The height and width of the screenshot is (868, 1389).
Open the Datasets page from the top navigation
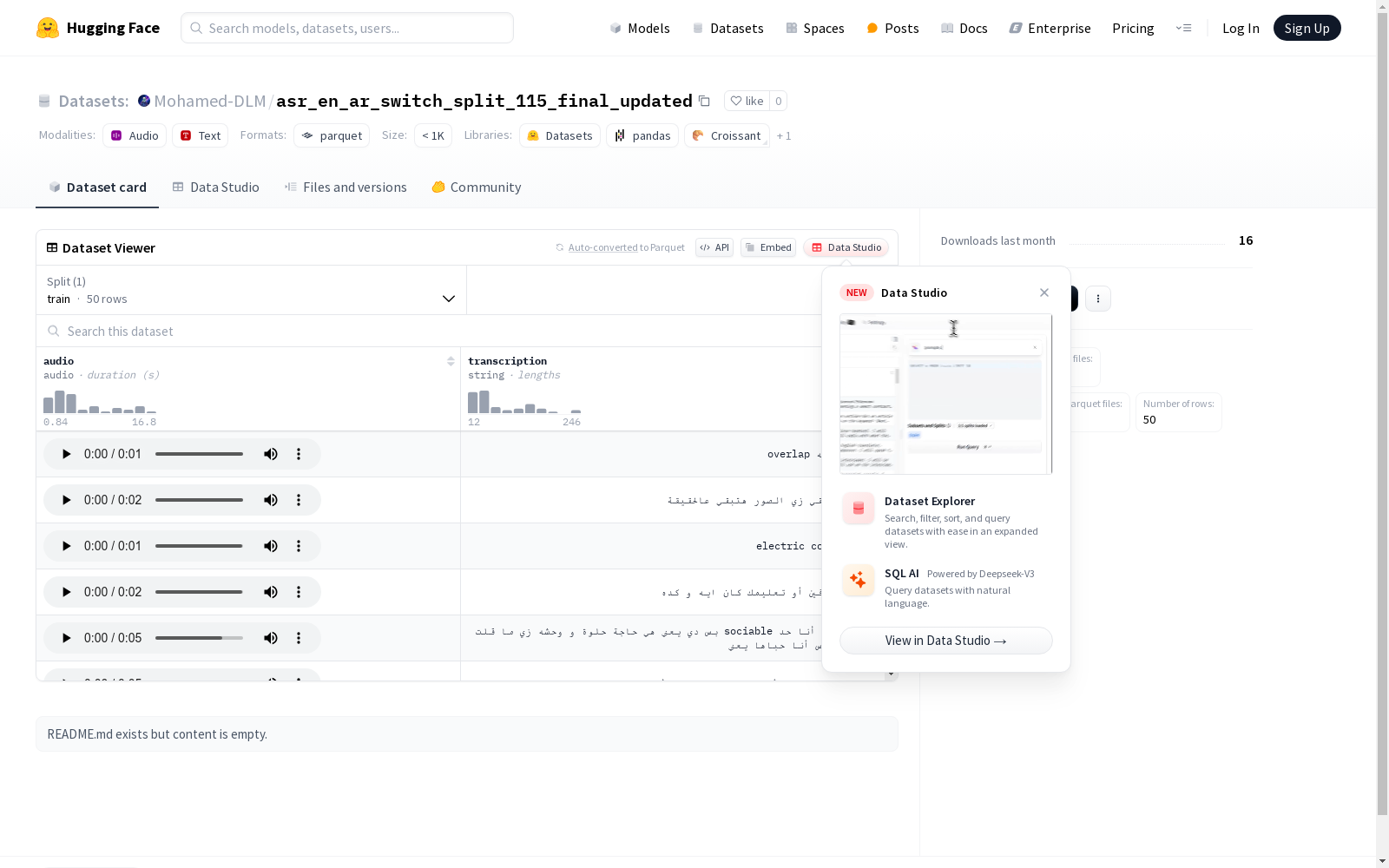point(727,28)
